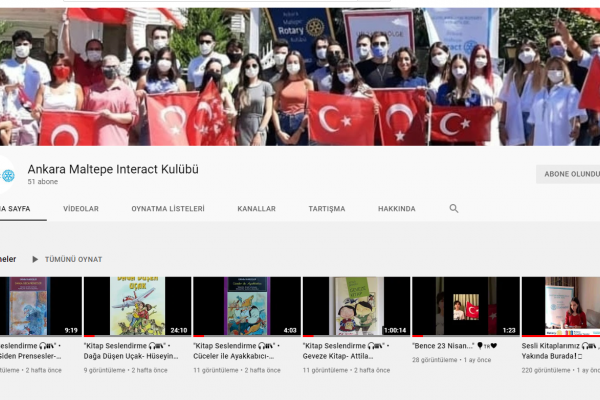Screen dimensions: 600x400
Task: Open the 1:23 Bence 23 Nisan thumbnail
Action: [466, 306]
